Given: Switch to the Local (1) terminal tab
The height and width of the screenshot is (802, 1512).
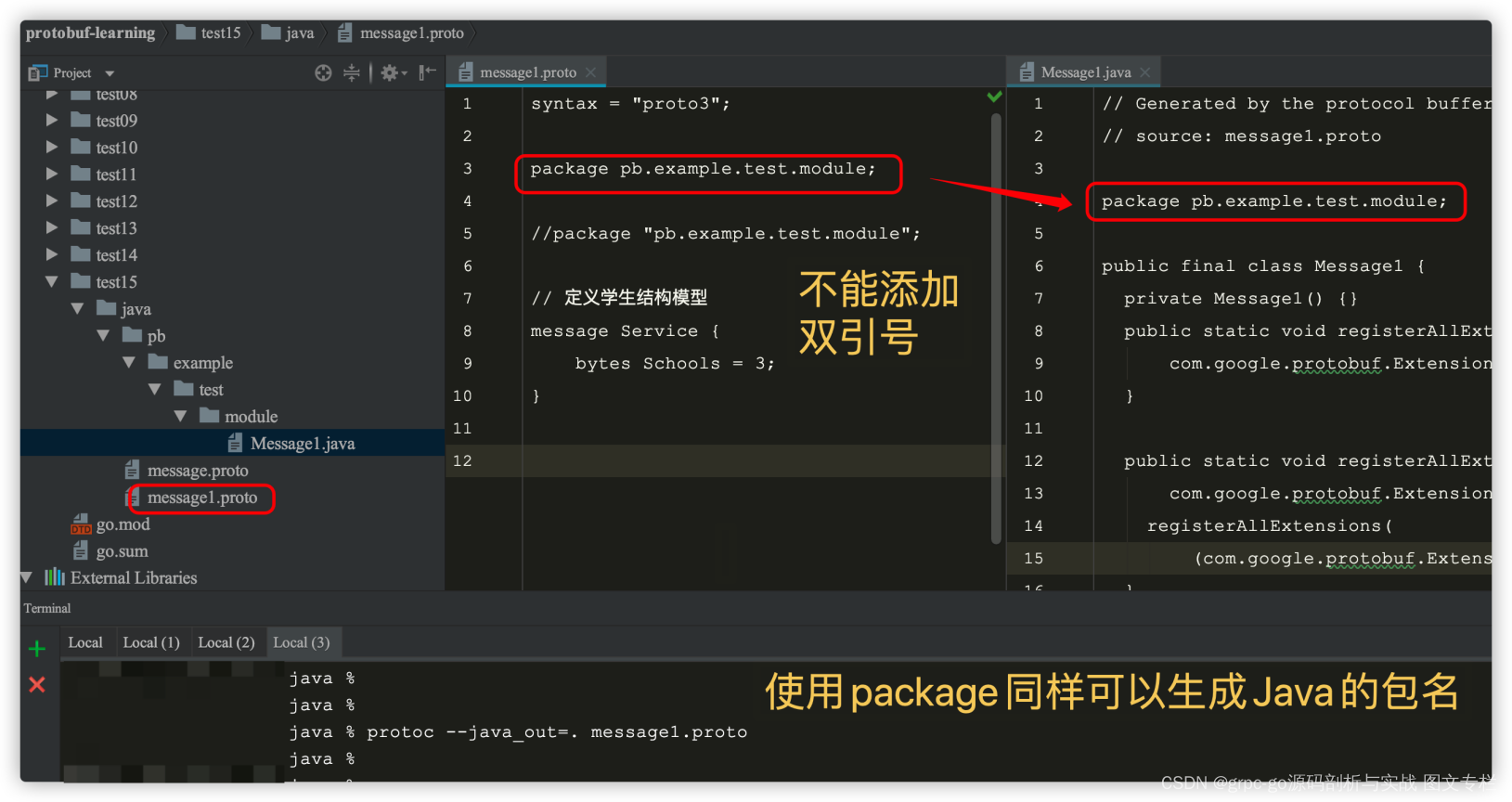Looking at the screenshot, I should pos(151,642).
